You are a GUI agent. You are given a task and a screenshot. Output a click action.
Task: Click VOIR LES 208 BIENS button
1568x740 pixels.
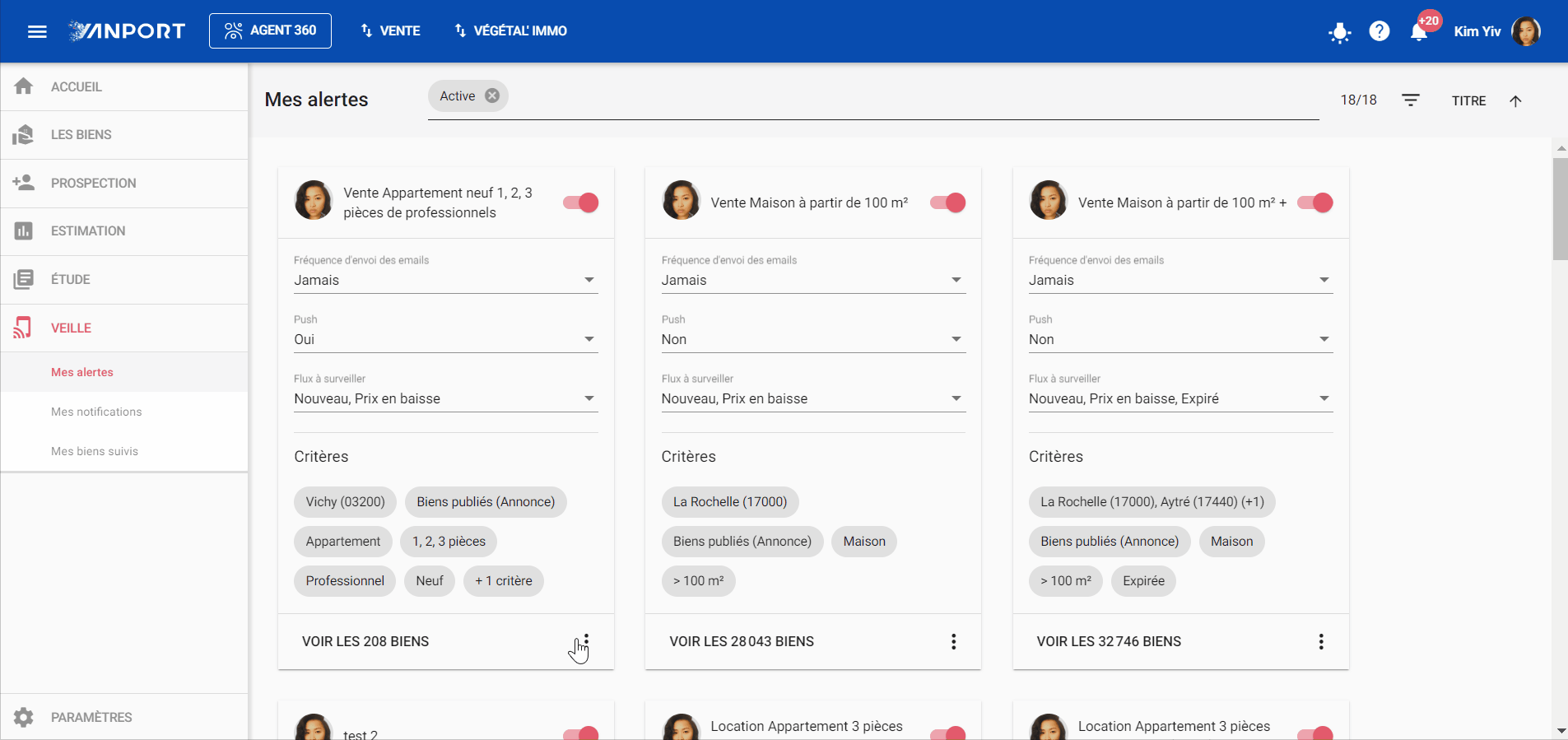pyautogui.click(x=365, y=641)
